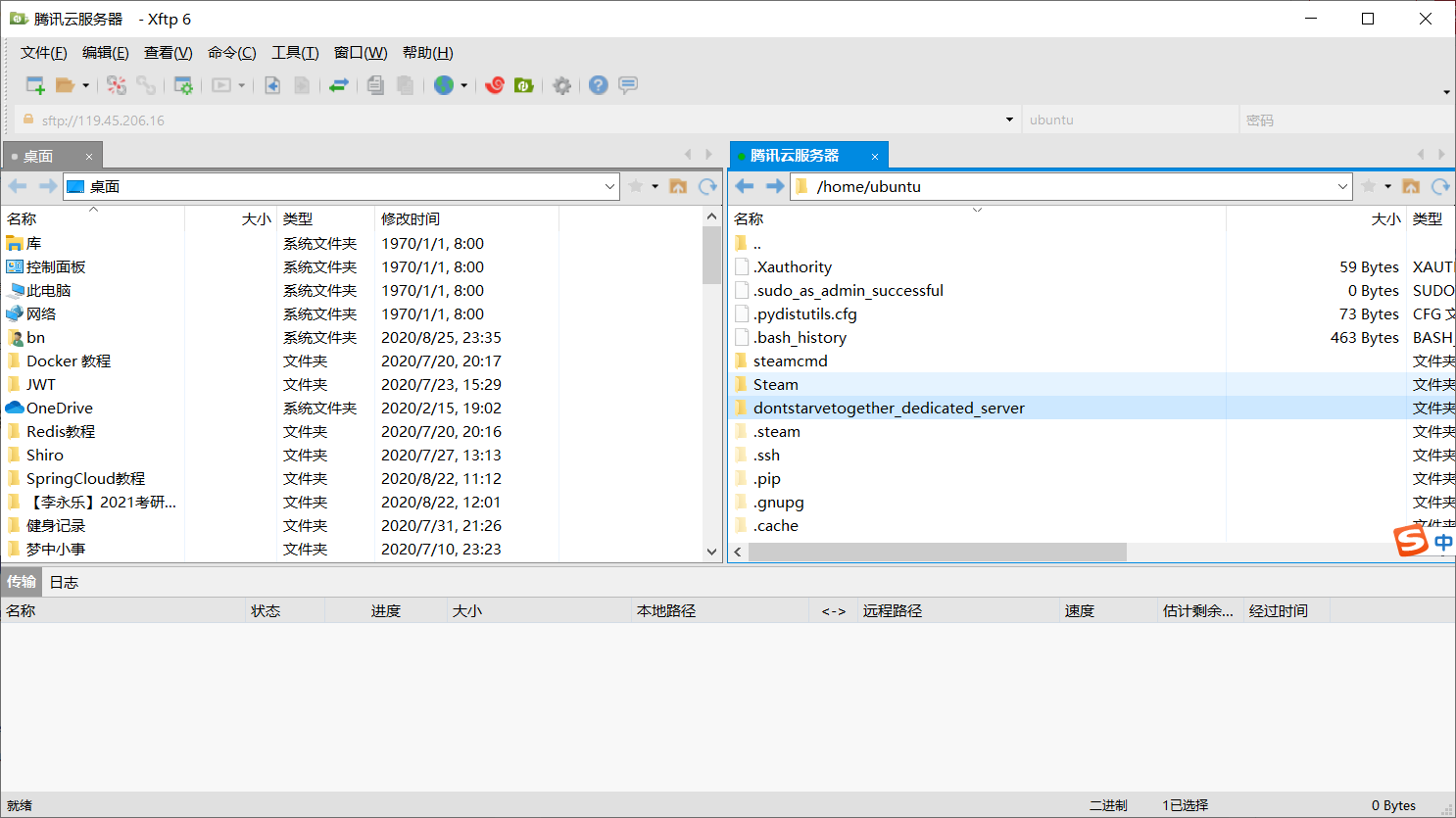Click the upload/download blue arrow file icon
This screenshot has width=1456, height=818.
(272, 85)
